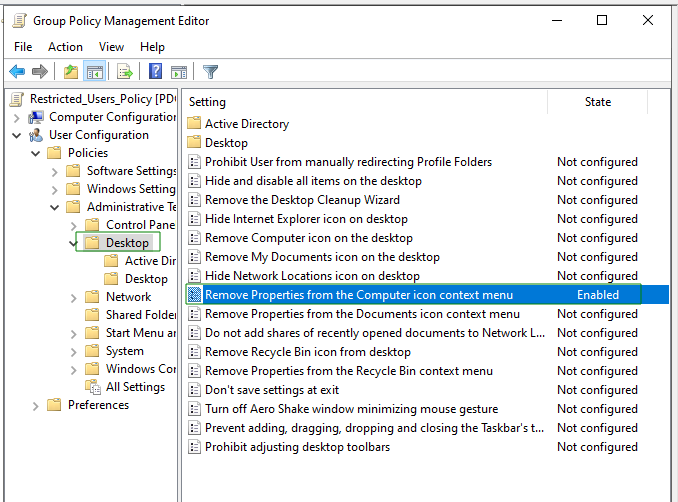The height and width of the screenshot is (502, 678).
Task: Click policy icon for Remove Recycle Bin icon
Action: pos(195,352)
